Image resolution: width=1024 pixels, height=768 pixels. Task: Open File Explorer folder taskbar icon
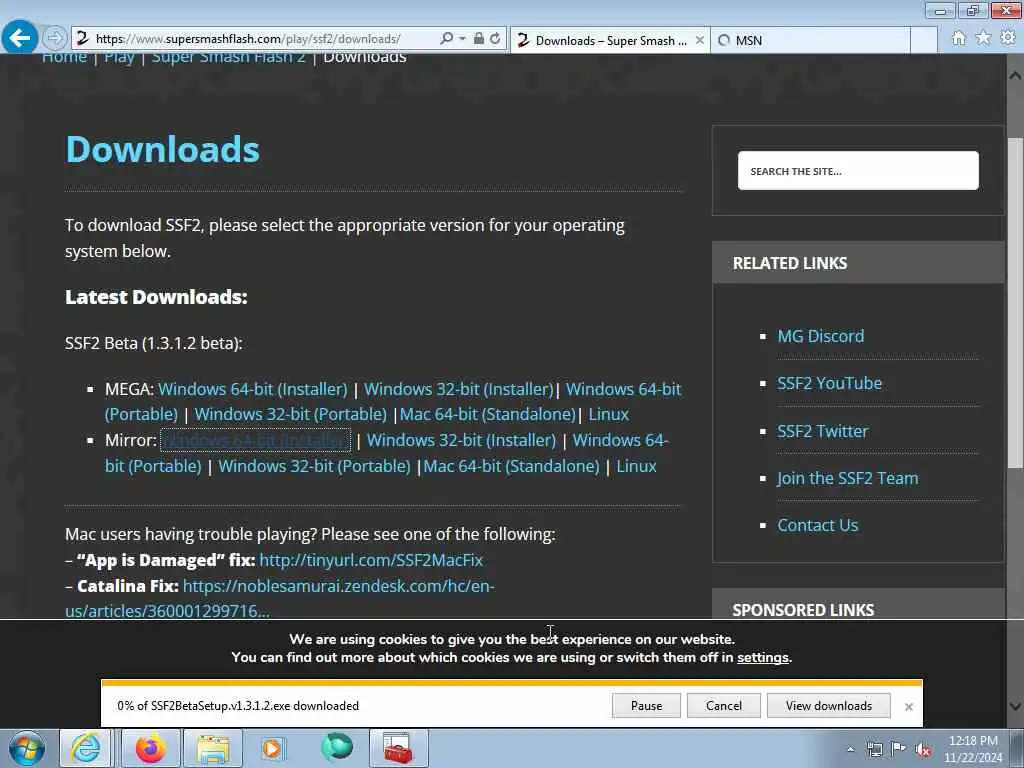tap(213, 748)
